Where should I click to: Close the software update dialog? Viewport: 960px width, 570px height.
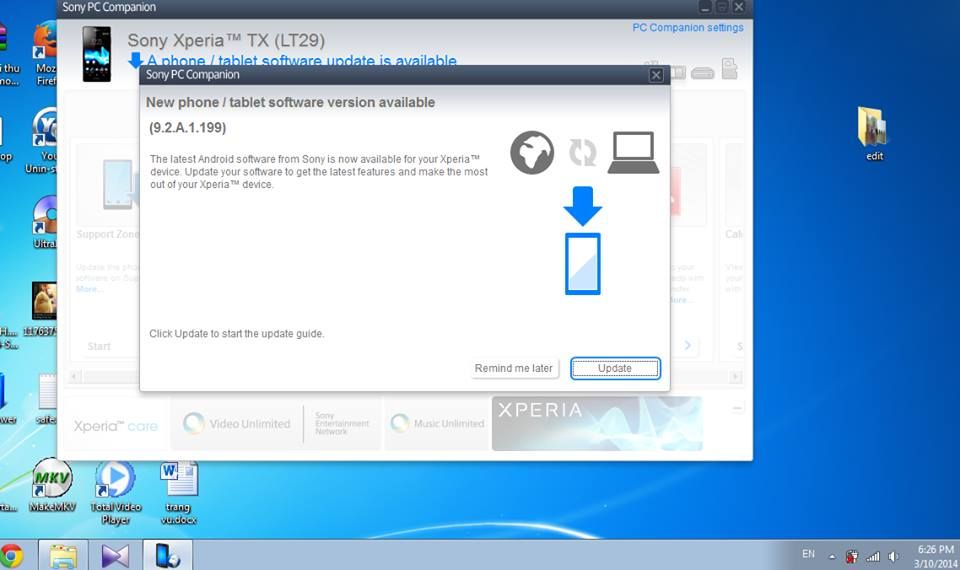pos(656,75)
